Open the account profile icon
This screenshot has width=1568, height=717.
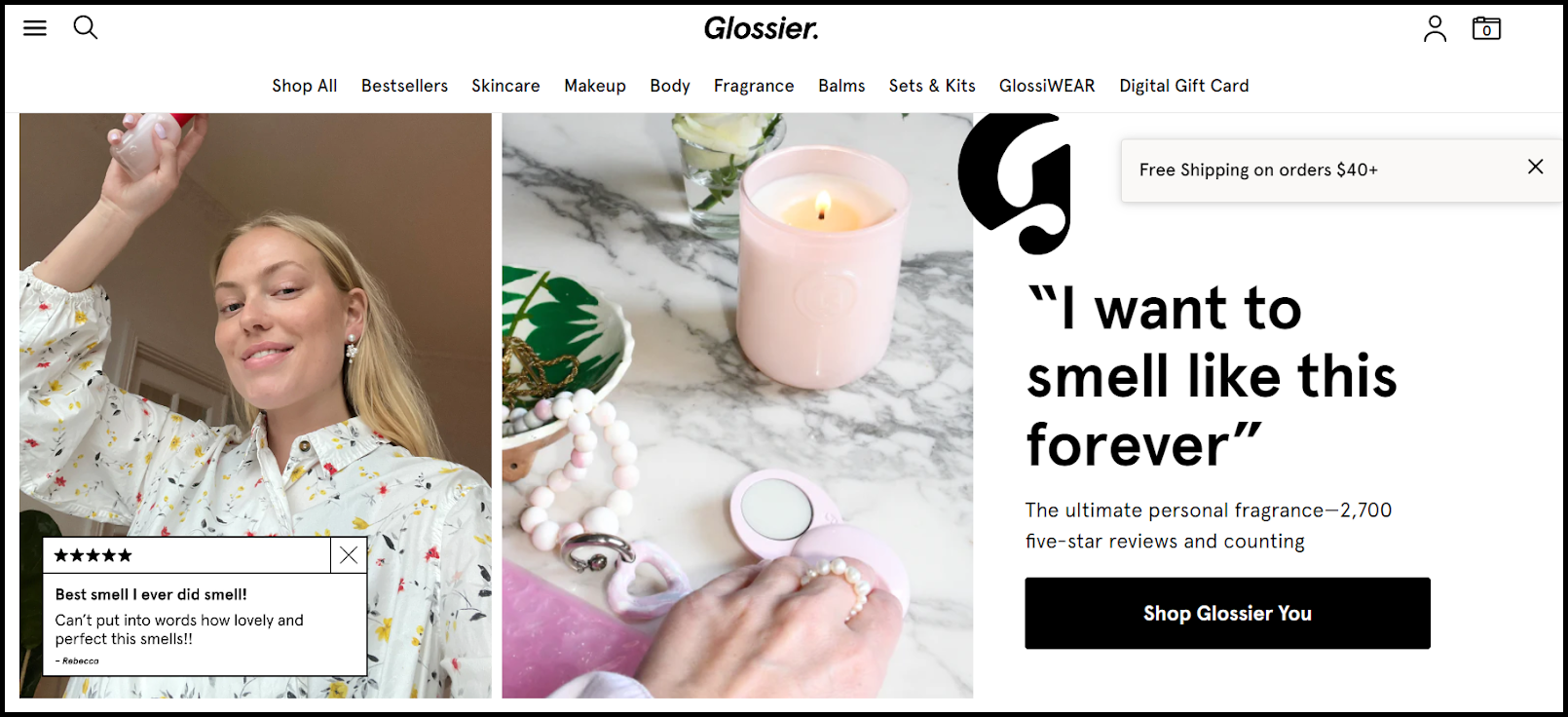1435,28
